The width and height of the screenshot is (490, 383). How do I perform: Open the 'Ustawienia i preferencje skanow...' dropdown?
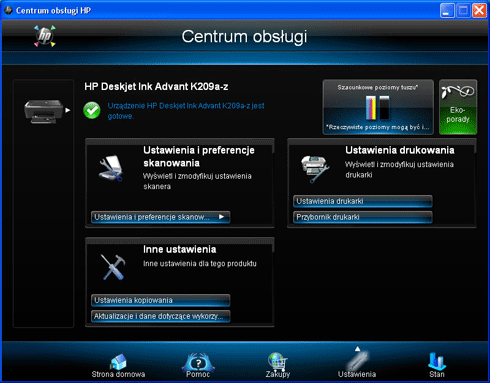click(160, 217)
